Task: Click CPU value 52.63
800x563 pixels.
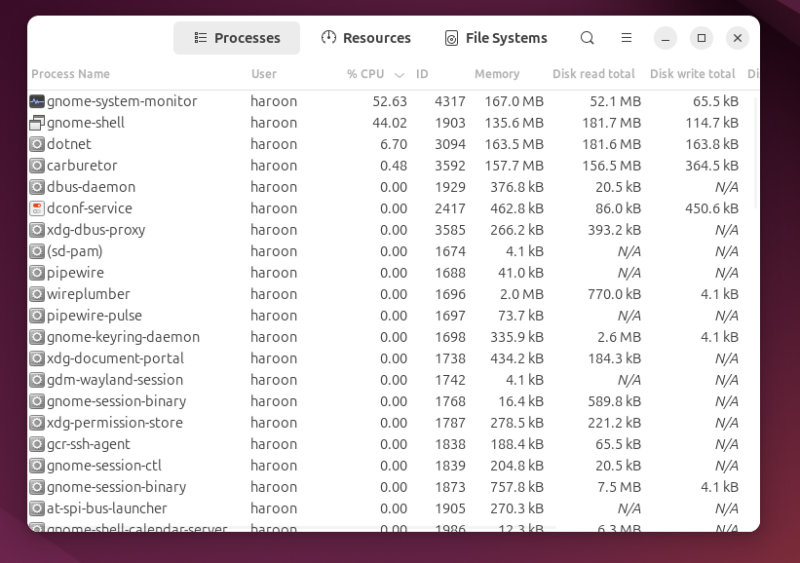Action: pos(390,101)
